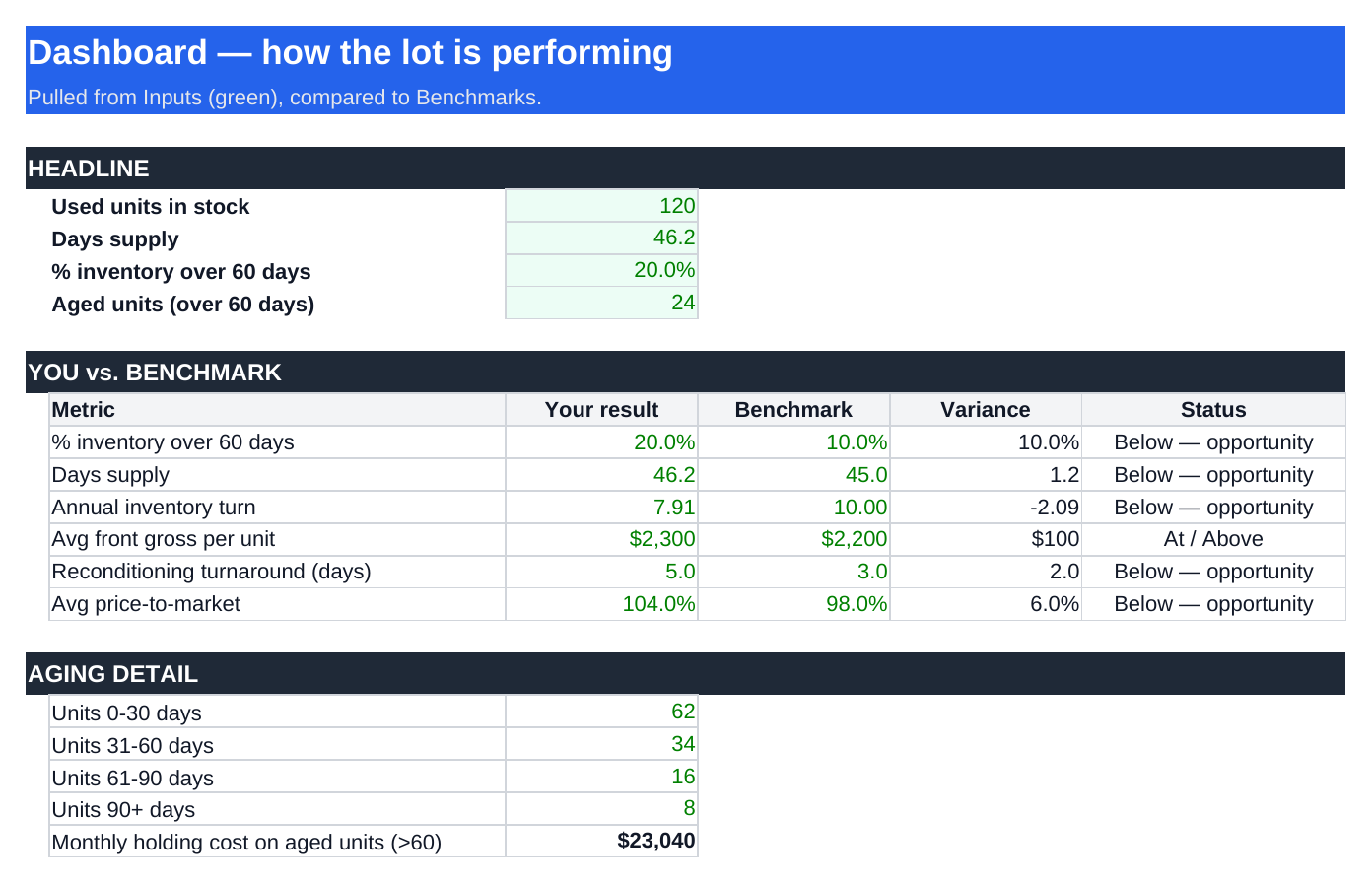Screen dimensions: 1372x883
Task: Select the AGING DETAIL section header
Action: (685, 674)
